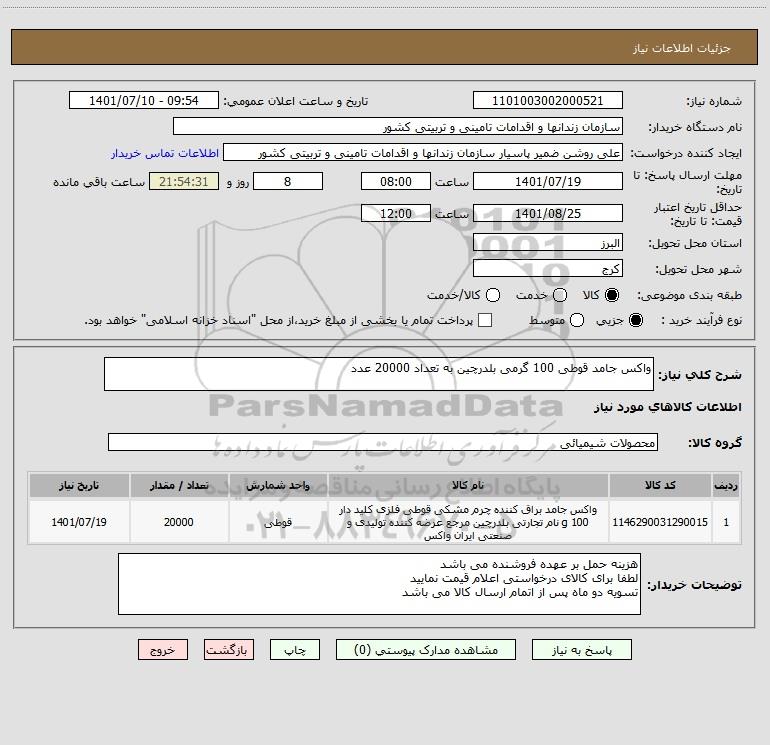This screenshot has height=745, width=770.
Task: Click the اطلاعات کالاهای مورد نیاز heading
Action: pos(667,407)
